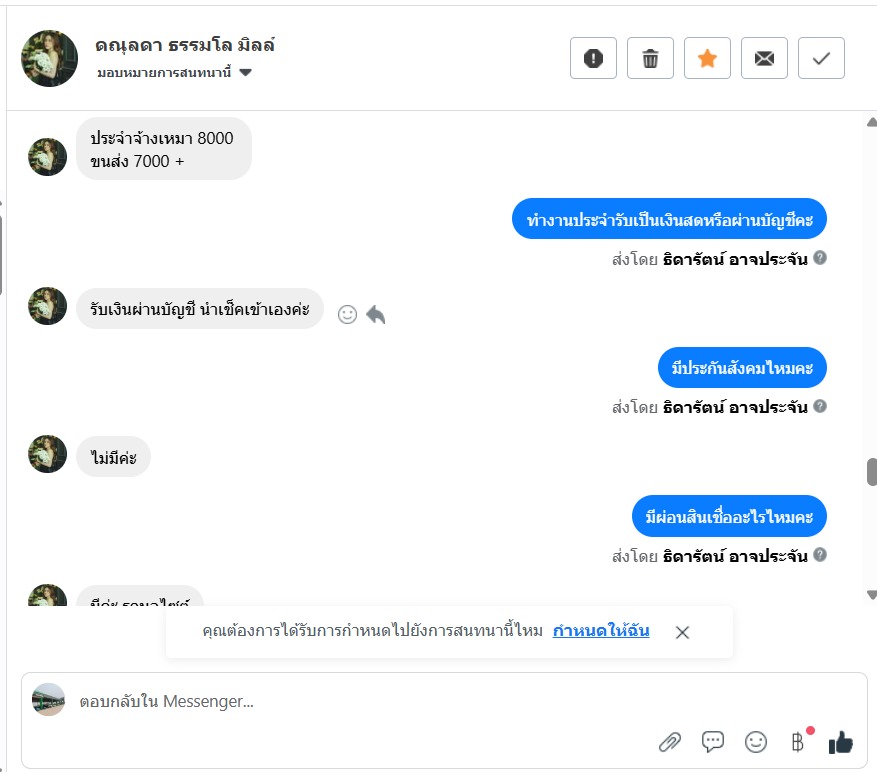Click the chat scrollbar up arrow

point(872,122)
